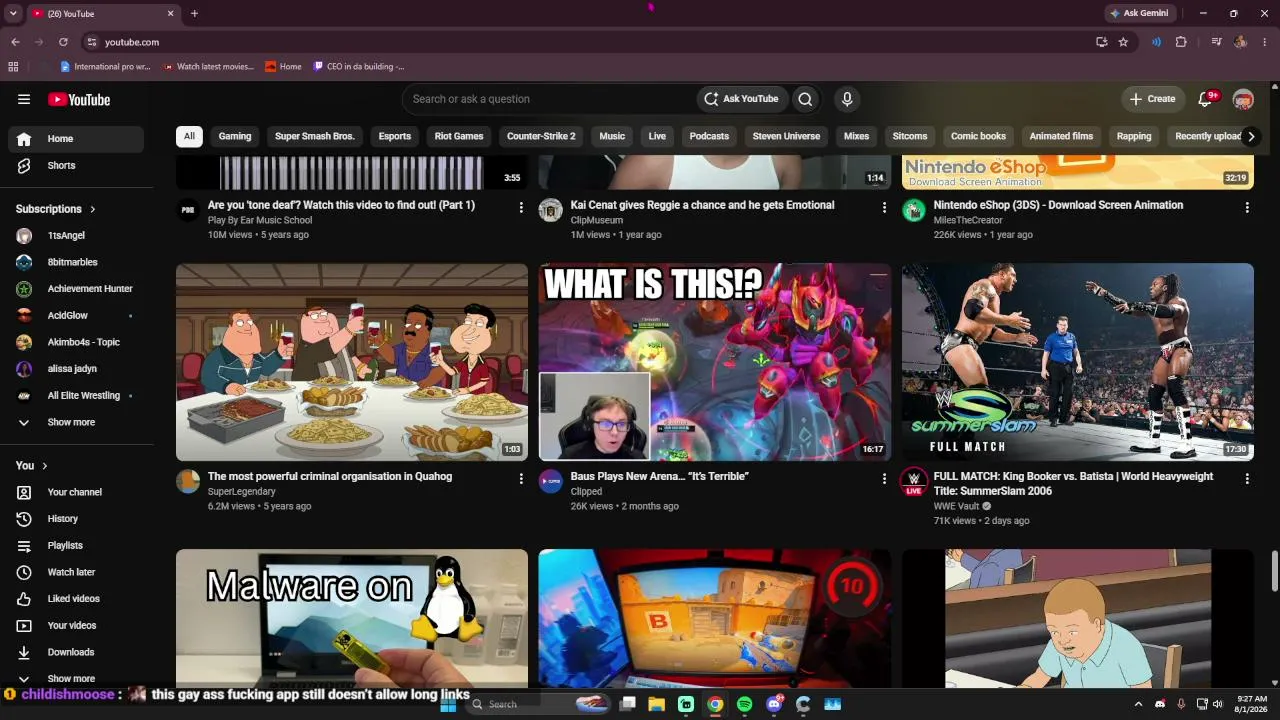Play the 'WHAT IS THIS!?' video thumbnail
This screenshot has width=1280, height=720.
[x=715, y=362]
